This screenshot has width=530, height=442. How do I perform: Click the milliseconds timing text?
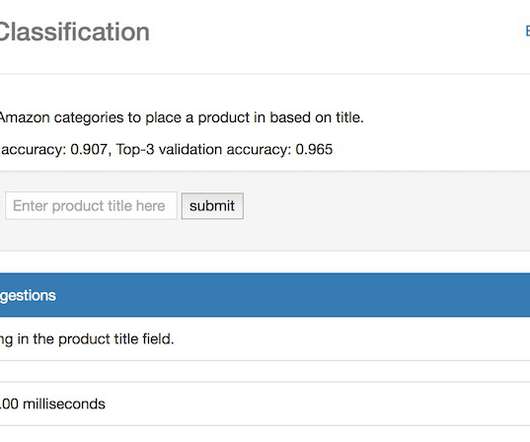[52, 404]
